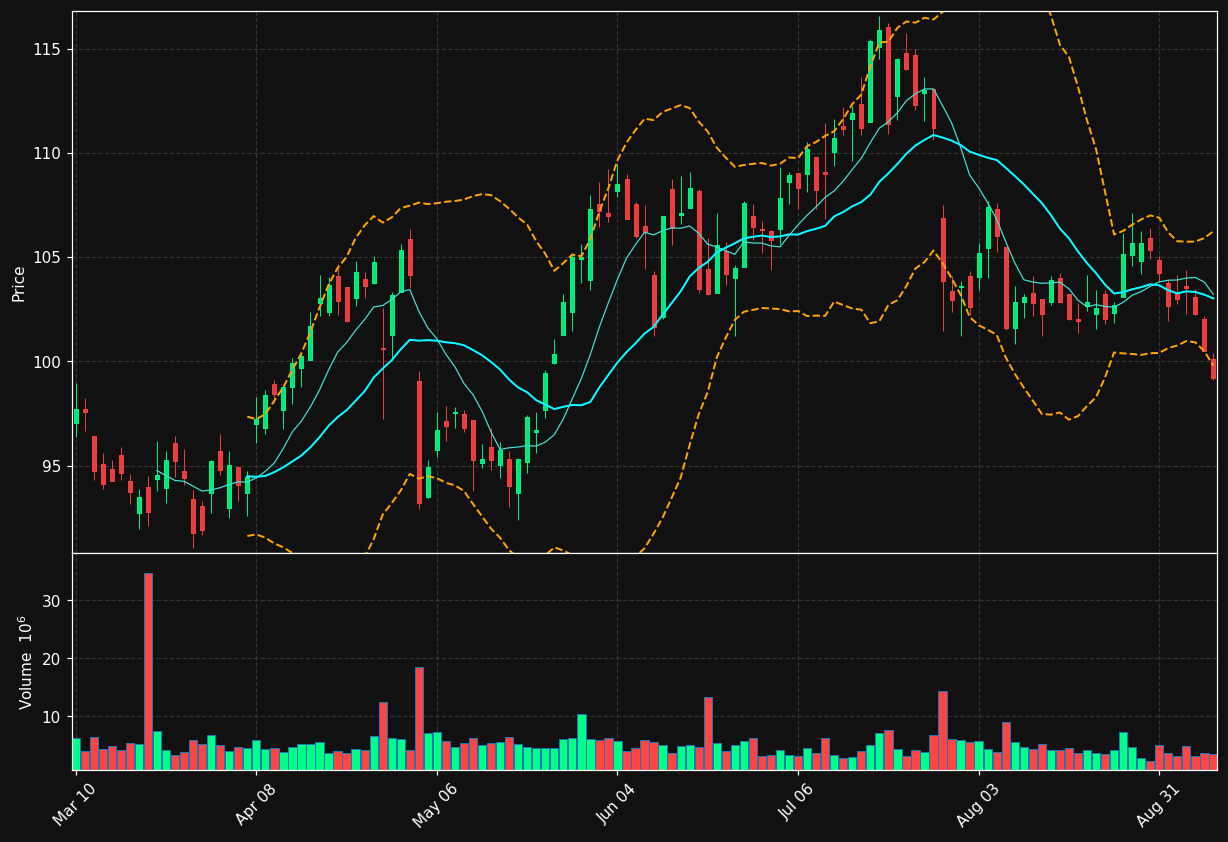Click the 105 price axis label

47,258
